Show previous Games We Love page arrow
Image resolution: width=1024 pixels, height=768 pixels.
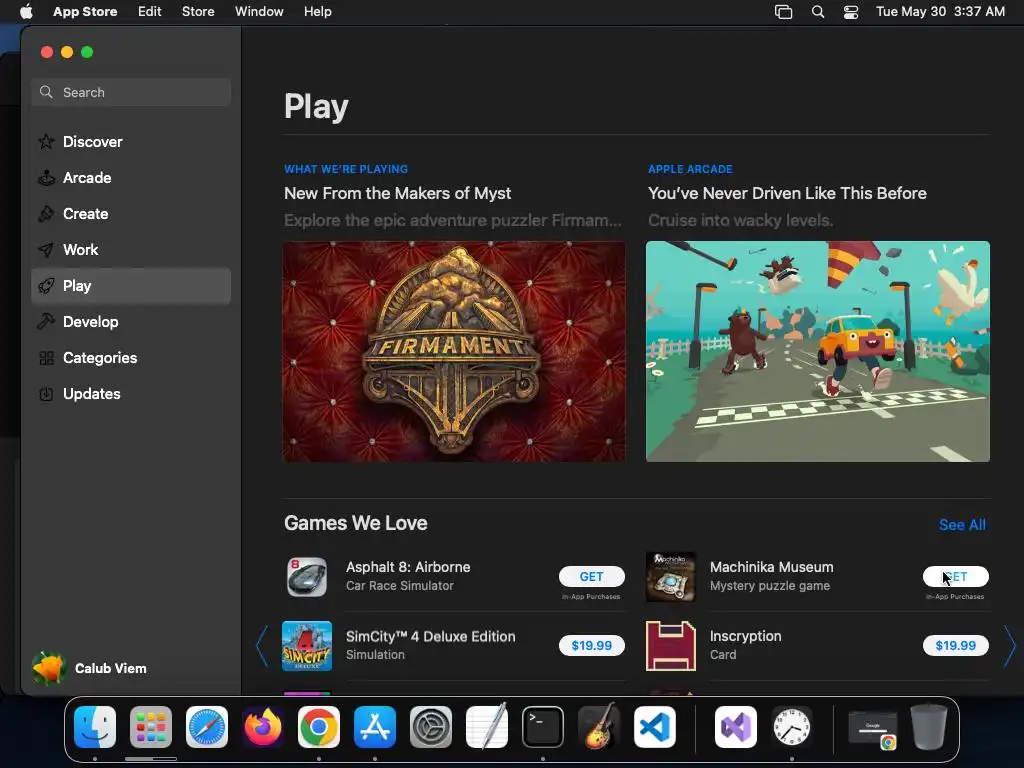coord(262,646)
